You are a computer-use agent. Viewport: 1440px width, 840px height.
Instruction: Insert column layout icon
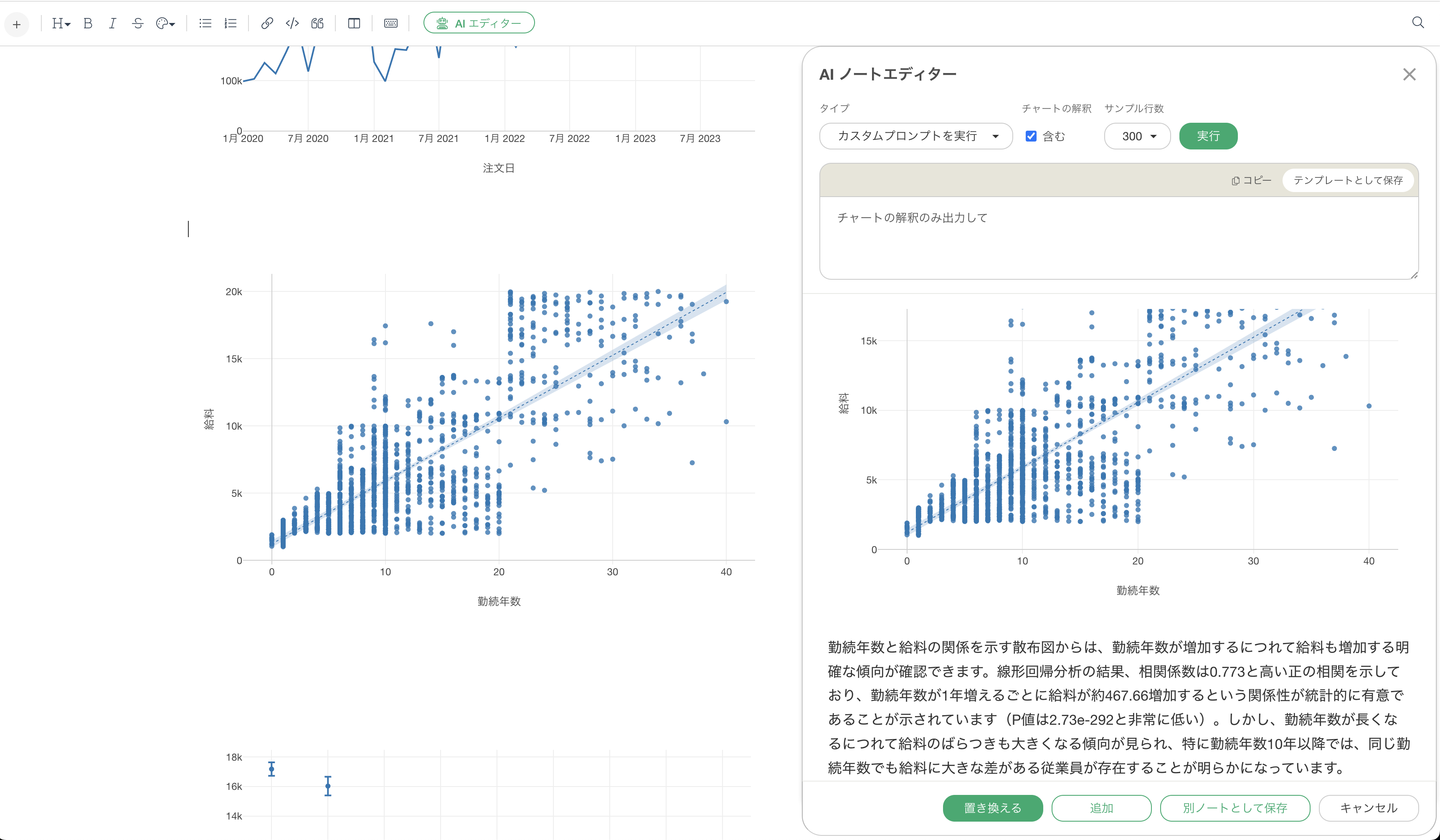[x=354, y=23]
